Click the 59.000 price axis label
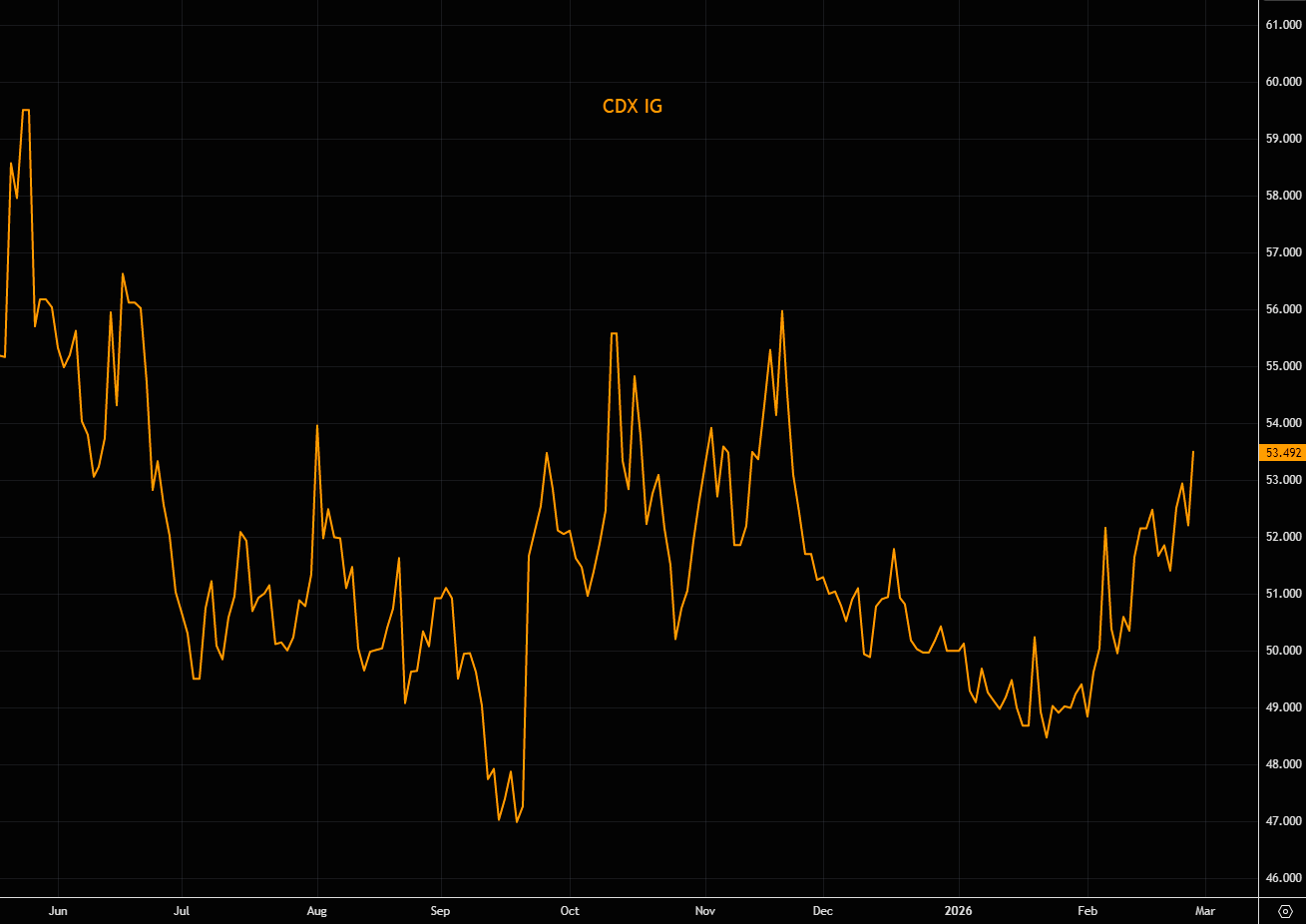 [1283, 139]
